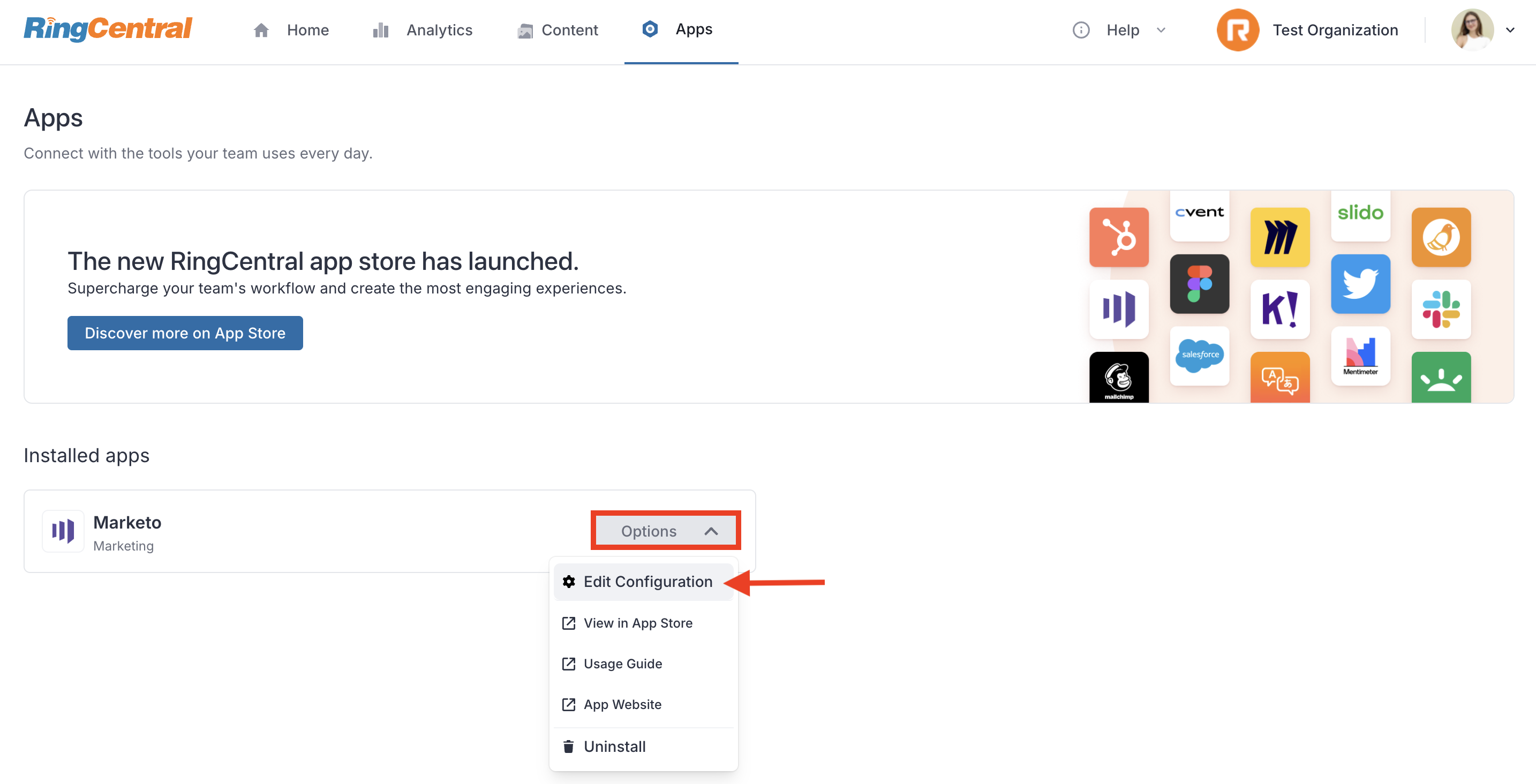Choose App Website from the menu
This screenshot has width=1536, height=784.
pos(643,704)
